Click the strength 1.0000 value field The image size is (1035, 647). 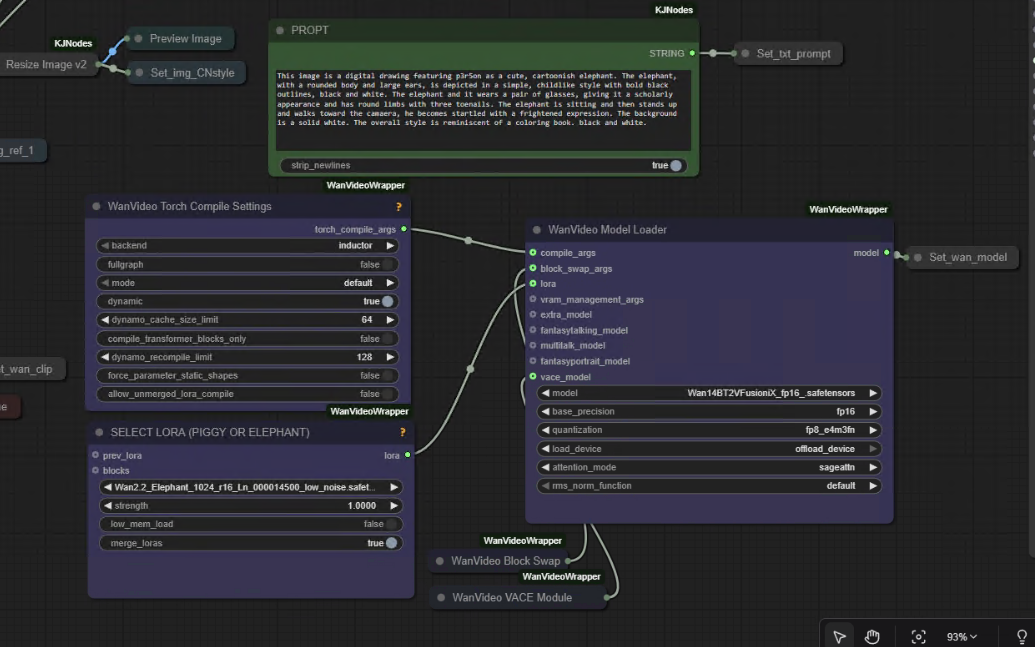[x=362, y=506]
